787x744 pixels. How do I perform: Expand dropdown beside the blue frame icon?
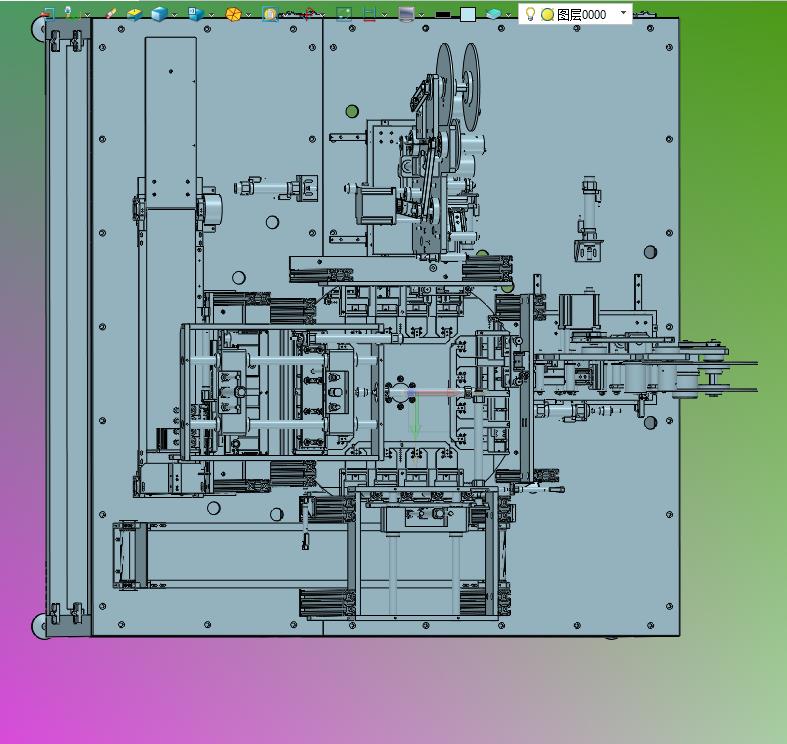(x=384, y=15)
